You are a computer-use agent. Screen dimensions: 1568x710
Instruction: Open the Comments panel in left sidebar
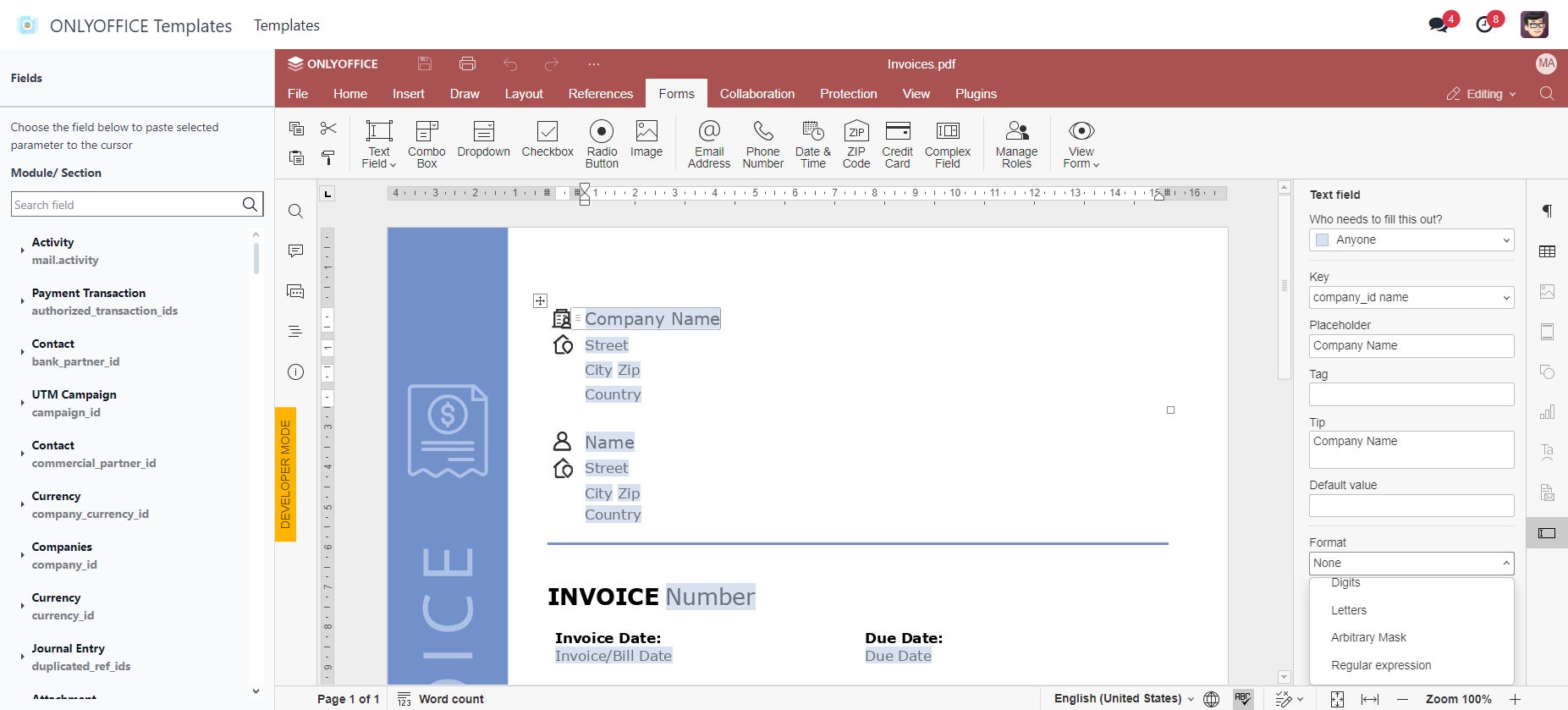point(295,250)
